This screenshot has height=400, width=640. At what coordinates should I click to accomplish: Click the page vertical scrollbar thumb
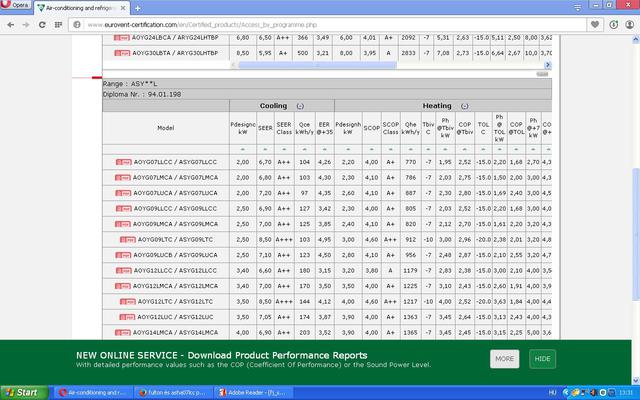[636, 235]
